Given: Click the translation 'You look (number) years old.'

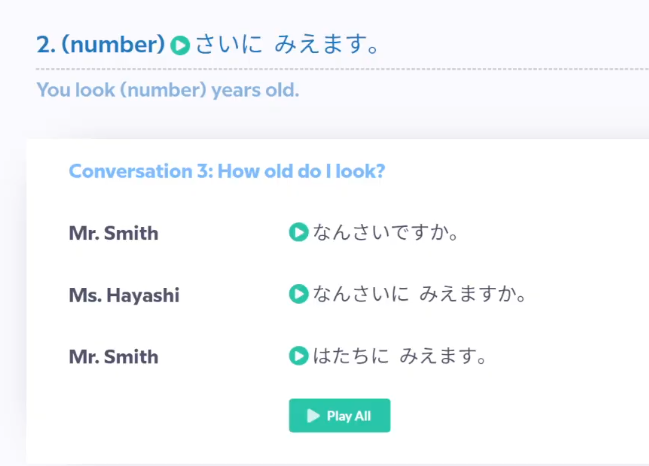Looking at the screenshot, I should coord(168,89).
